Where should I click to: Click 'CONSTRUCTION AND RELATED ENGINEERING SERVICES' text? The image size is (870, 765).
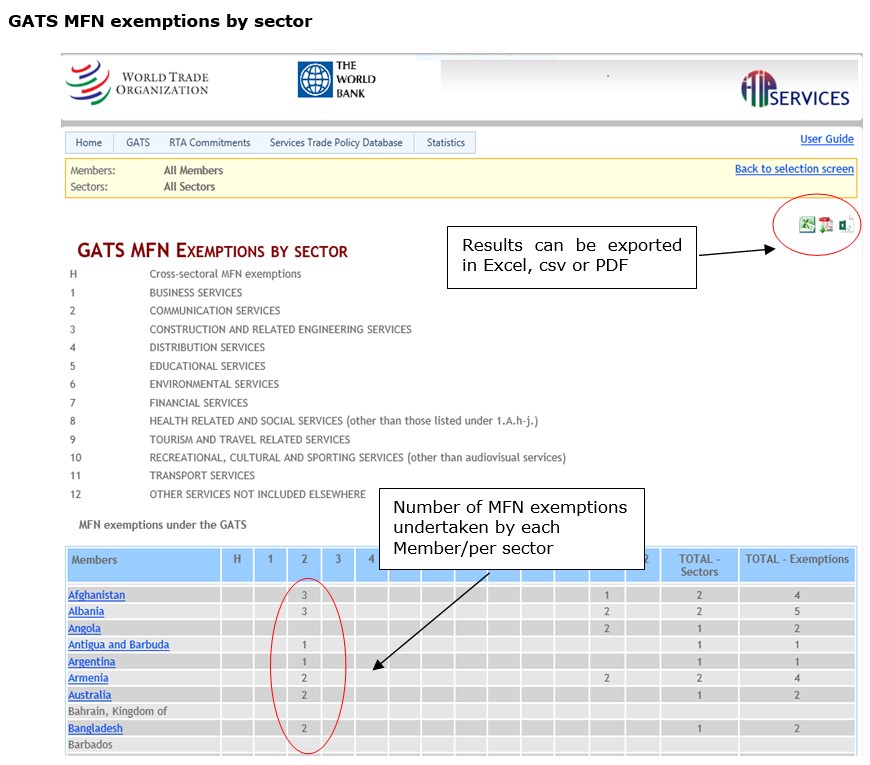(x=280, y=330)
